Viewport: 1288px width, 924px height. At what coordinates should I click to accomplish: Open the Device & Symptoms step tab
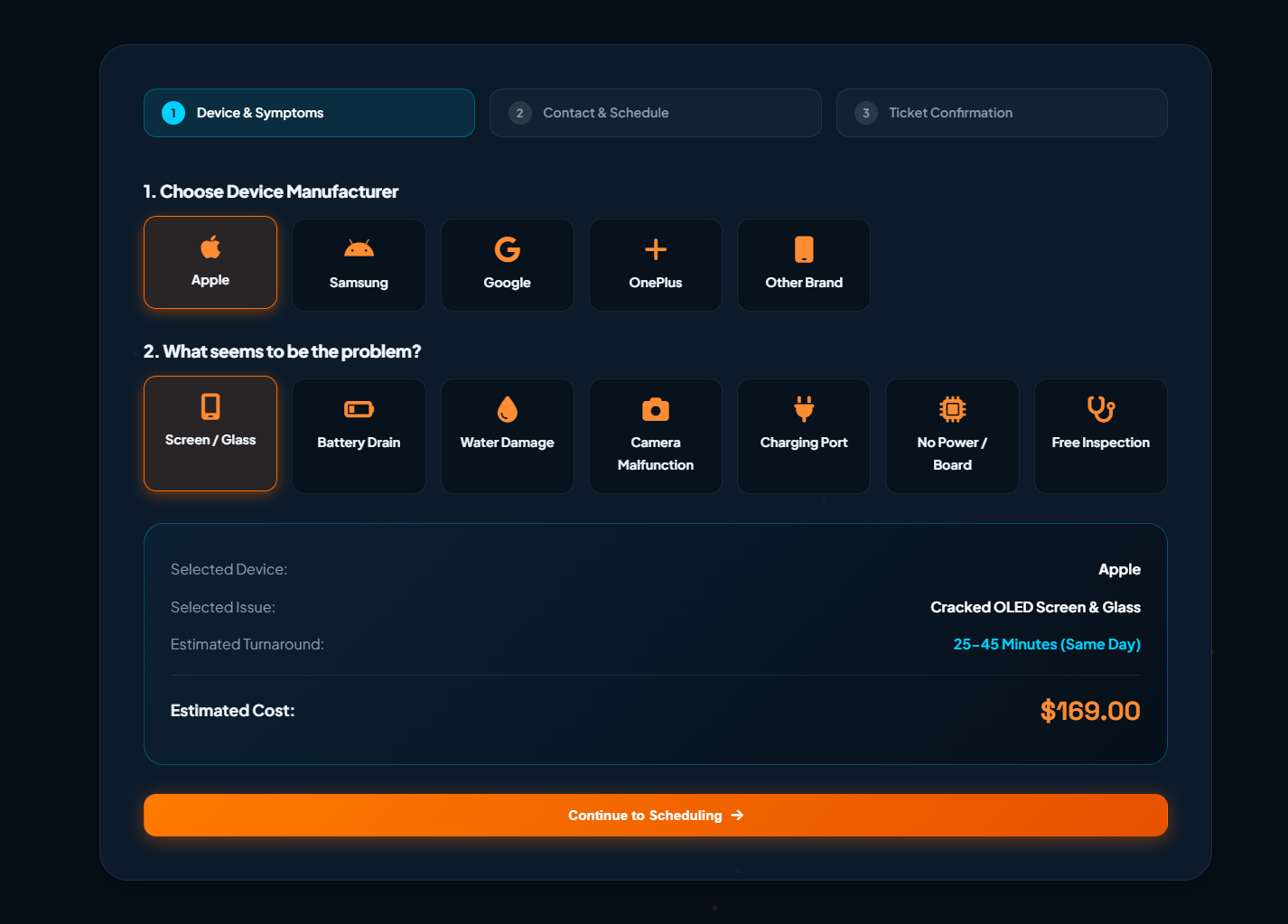tap(309, 113)
